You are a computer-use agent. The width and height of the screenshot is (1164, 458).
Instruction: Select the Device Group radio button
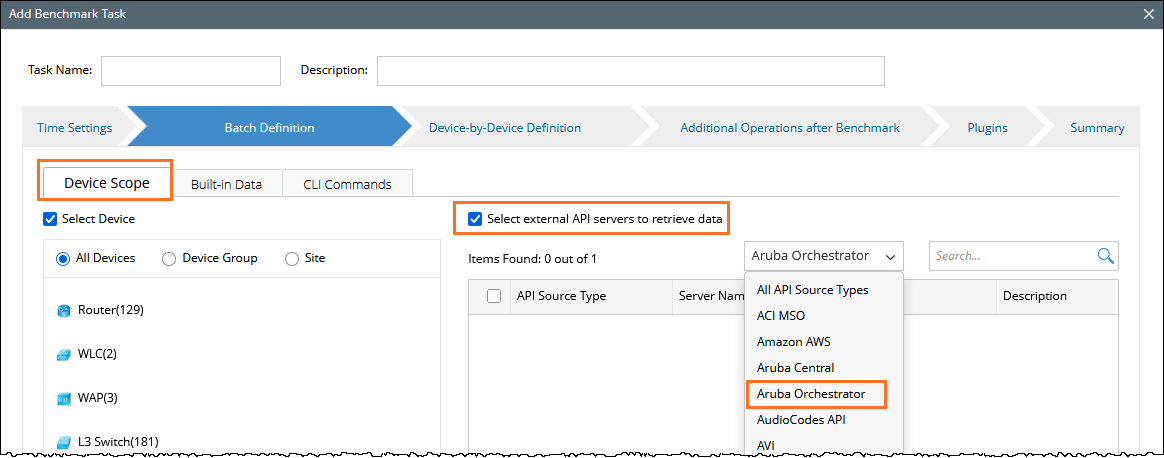169,258
